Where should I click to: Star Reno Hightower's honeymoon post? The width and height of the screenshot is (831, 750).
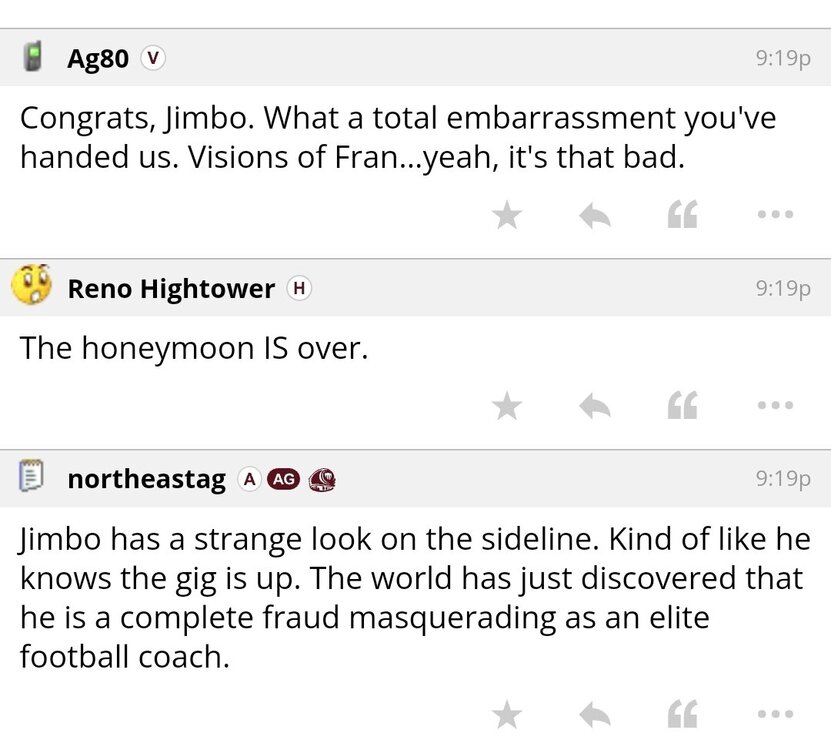pos(508,406)
